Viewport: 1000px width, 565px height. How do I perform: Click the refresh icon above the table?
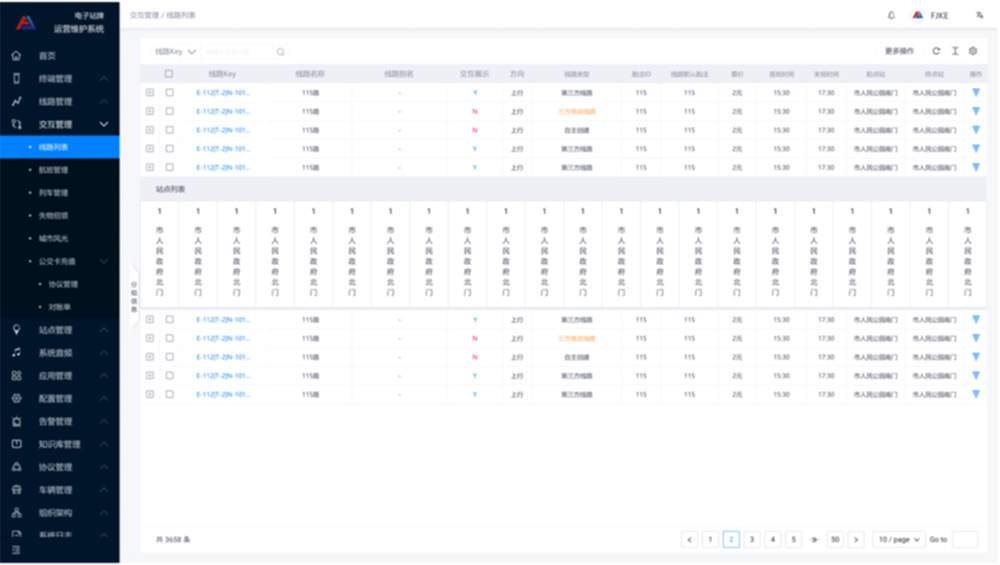(x=936, y=51)
